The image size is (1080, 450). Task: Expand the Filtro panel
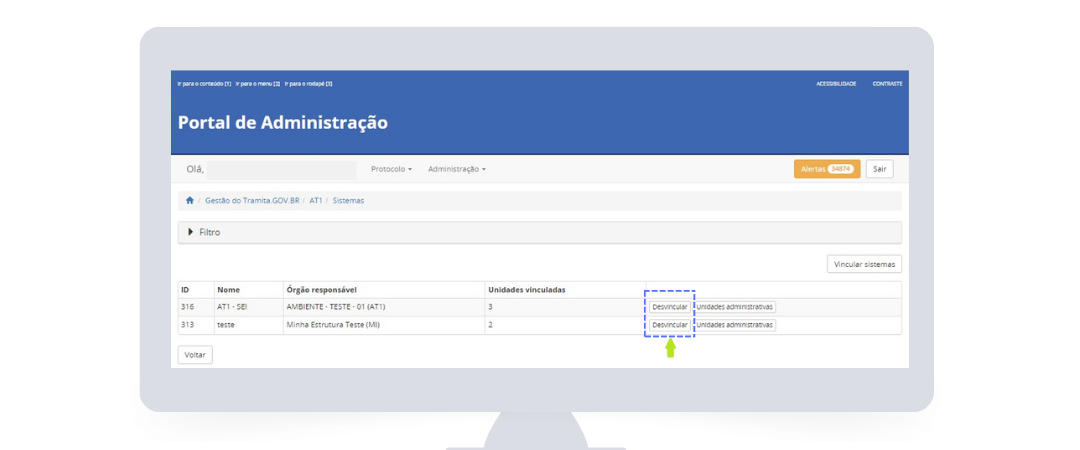pyautogui.click(x=204, y=232)
